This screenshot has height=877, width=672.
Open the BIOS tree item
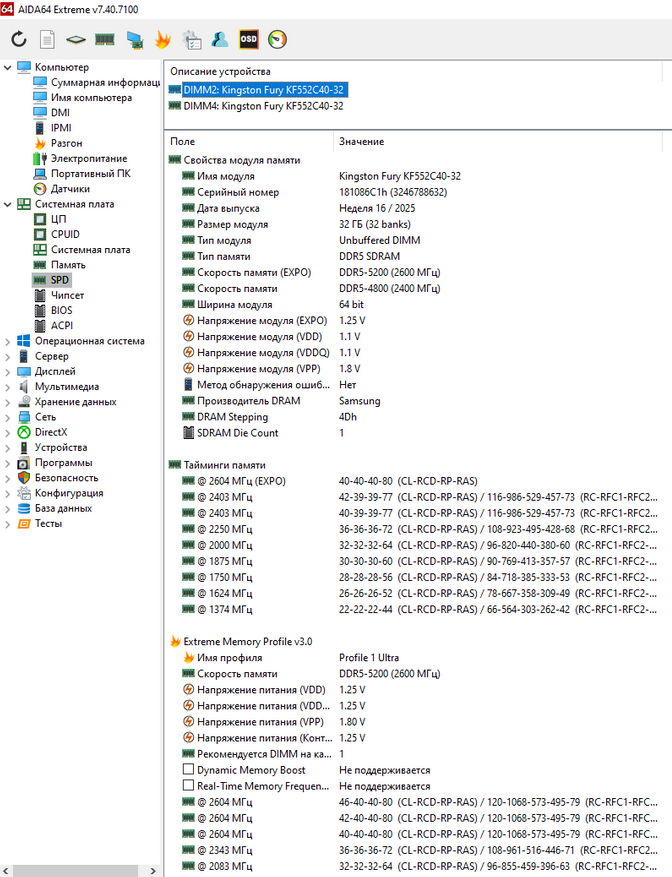53,310
